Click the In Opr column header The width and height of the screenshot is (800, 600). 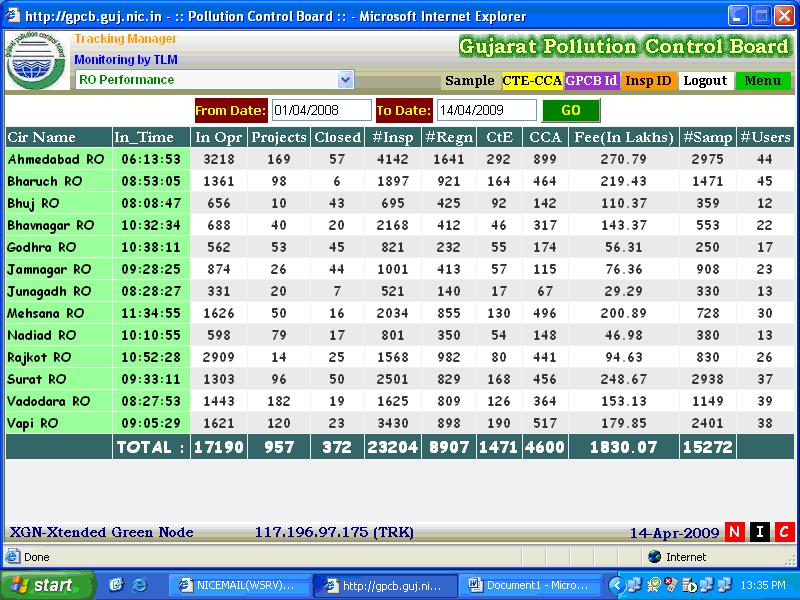click(219, 137)
